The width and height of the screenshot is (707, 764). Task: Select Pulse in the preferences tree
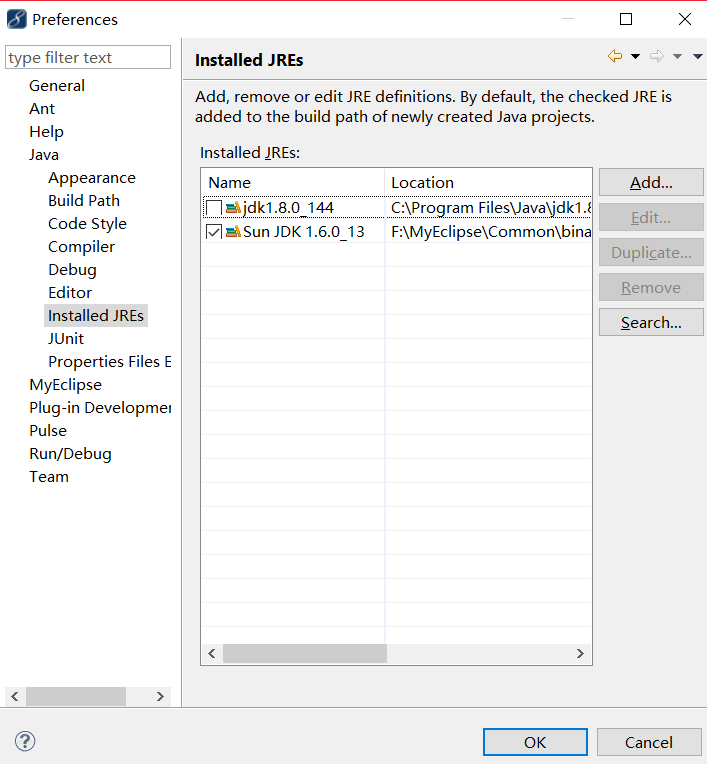coord(48,431)
